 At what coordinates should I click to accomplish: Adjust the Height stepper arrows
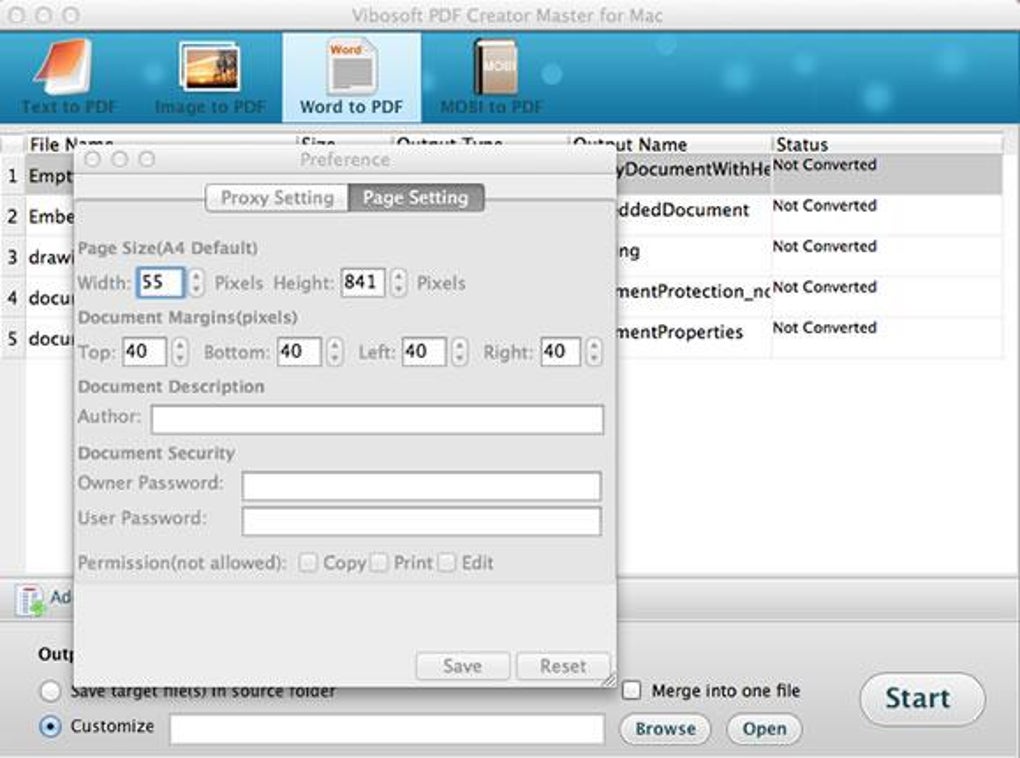tap(399, 282)
